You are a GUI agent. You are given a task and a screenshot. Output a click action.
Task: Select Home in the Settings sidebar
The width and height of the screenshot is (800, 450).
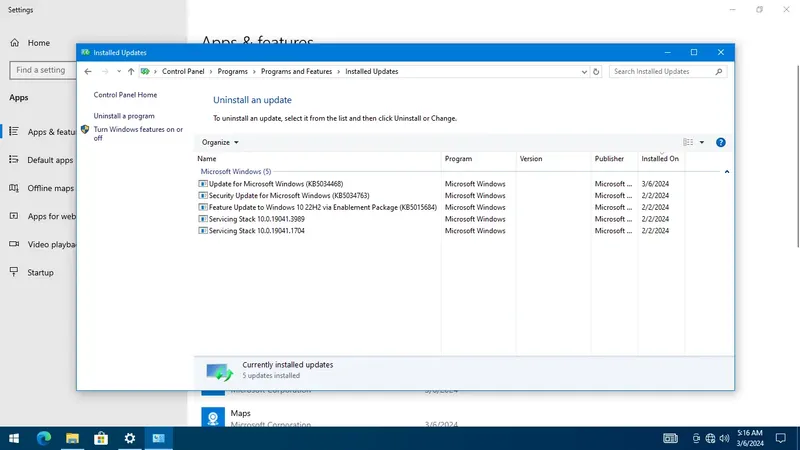click(38, 43)
